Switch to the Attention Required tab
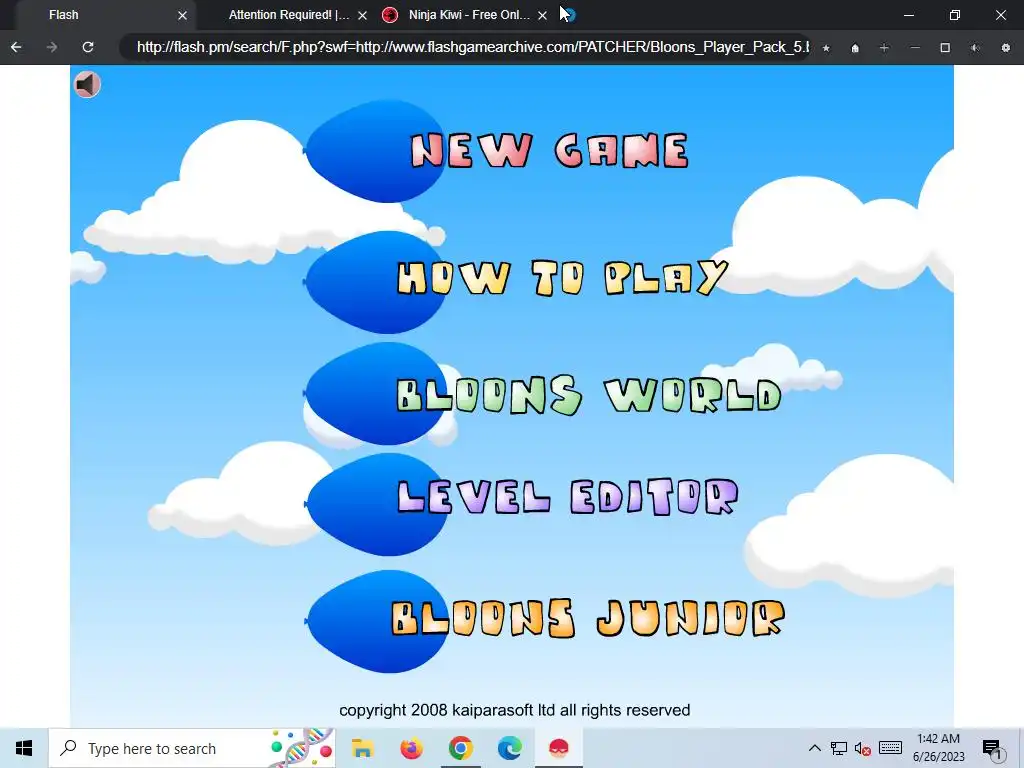Viewport: 1024px width, 768px height. [289, 15]
